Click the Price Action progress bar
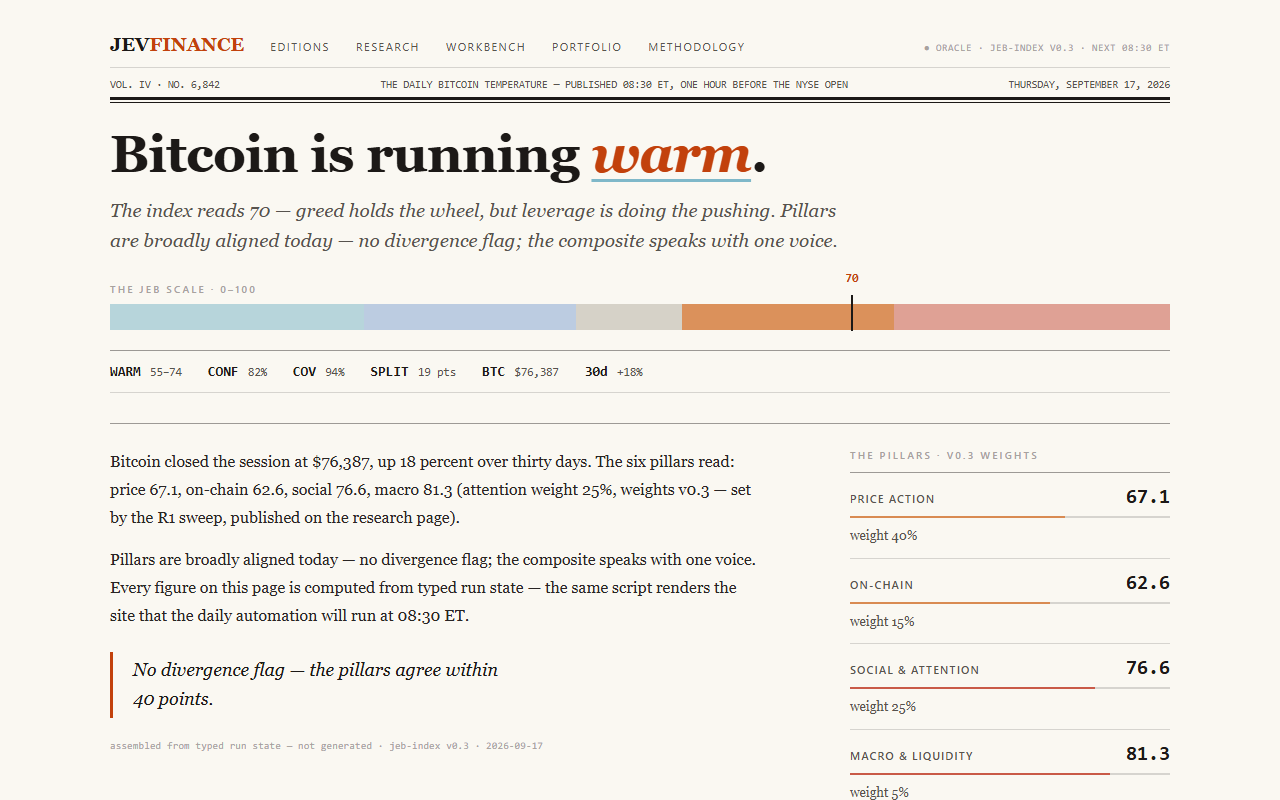The height and width of the screenshot is (800, 1280). pos(1010,517)
